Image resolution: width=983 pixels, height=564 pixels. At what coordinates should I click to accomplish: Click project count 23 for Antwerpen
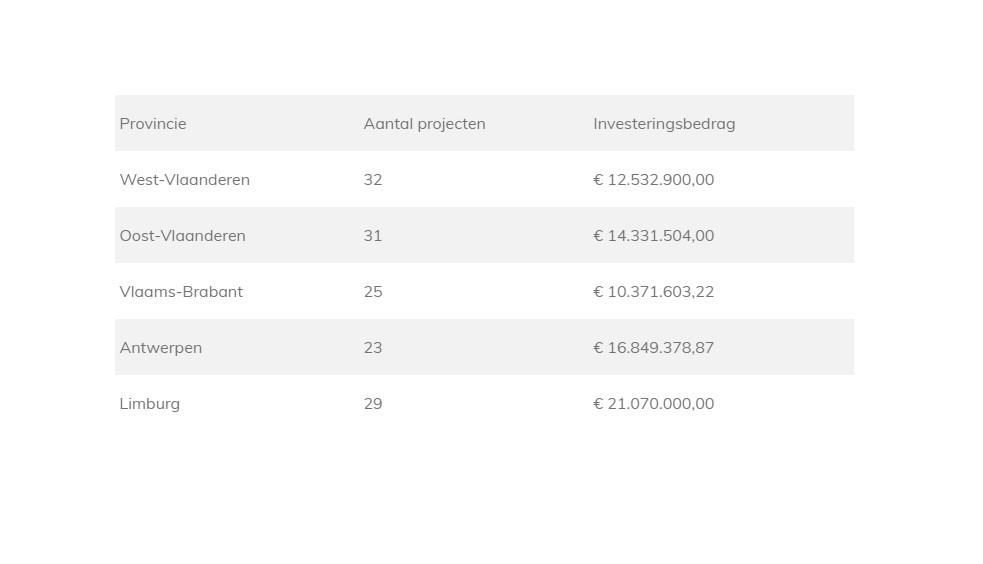pyautogui.click(x=373, y=348)
